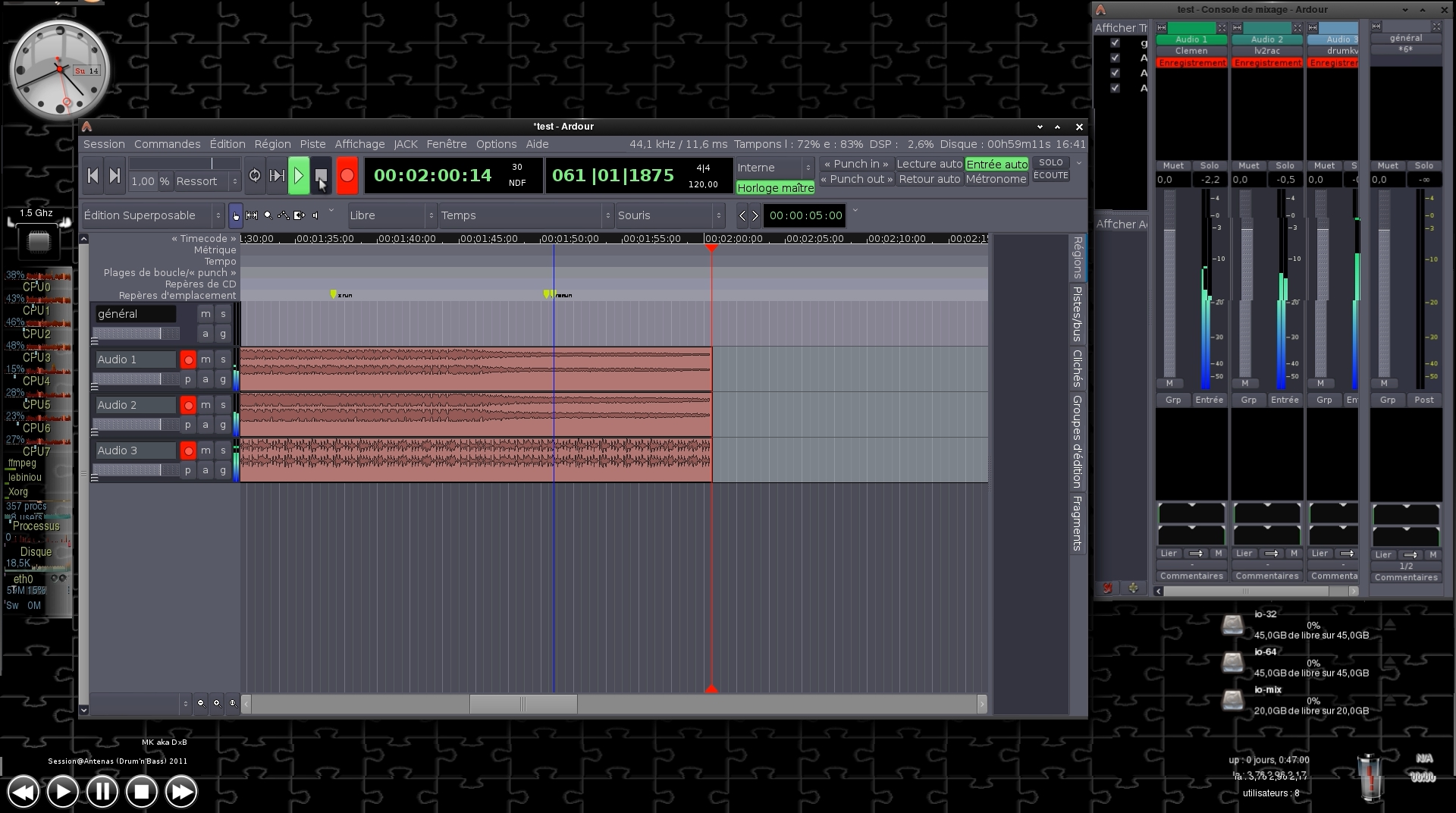Open Ressort shuttle behavior dropdown
Viewport: 1456px width, 813px height.
pyautogui.click(x=207, y=181)
